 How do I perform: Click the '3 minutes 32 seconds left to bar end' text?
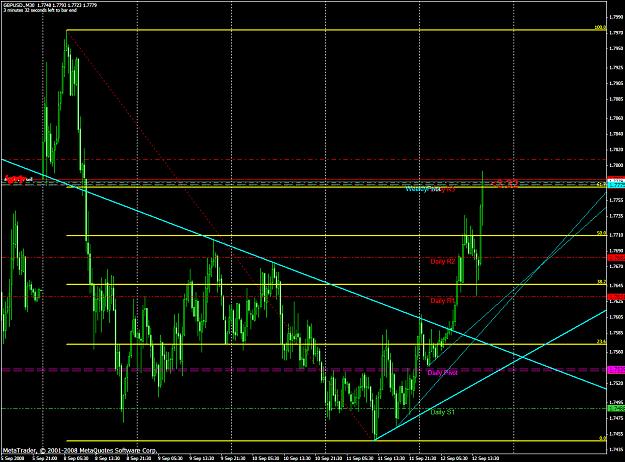40,10
